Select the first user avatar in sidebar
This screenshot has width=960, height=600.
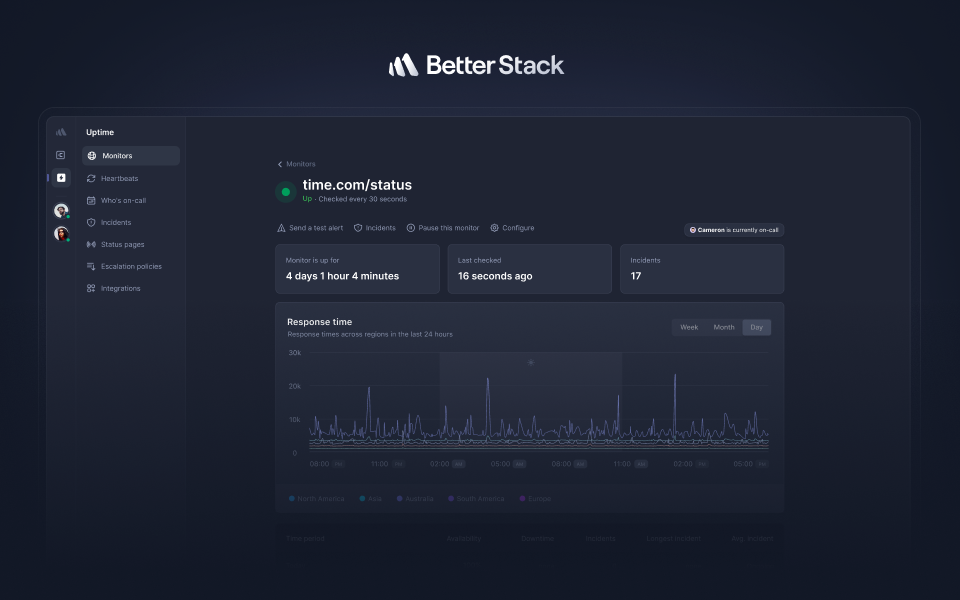[x=61, y=211]
